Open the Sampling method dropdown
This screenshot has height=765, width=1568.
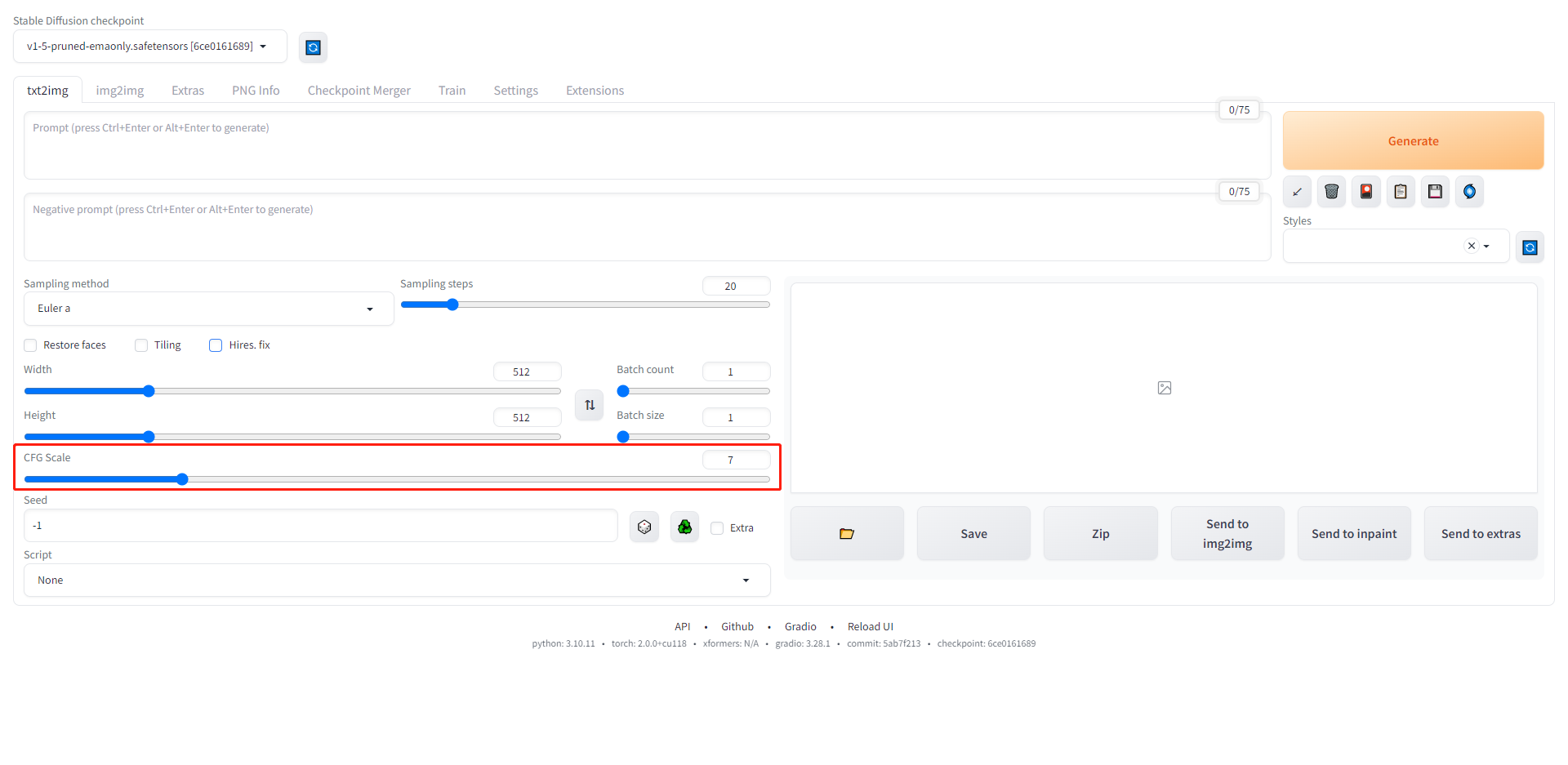208,309
